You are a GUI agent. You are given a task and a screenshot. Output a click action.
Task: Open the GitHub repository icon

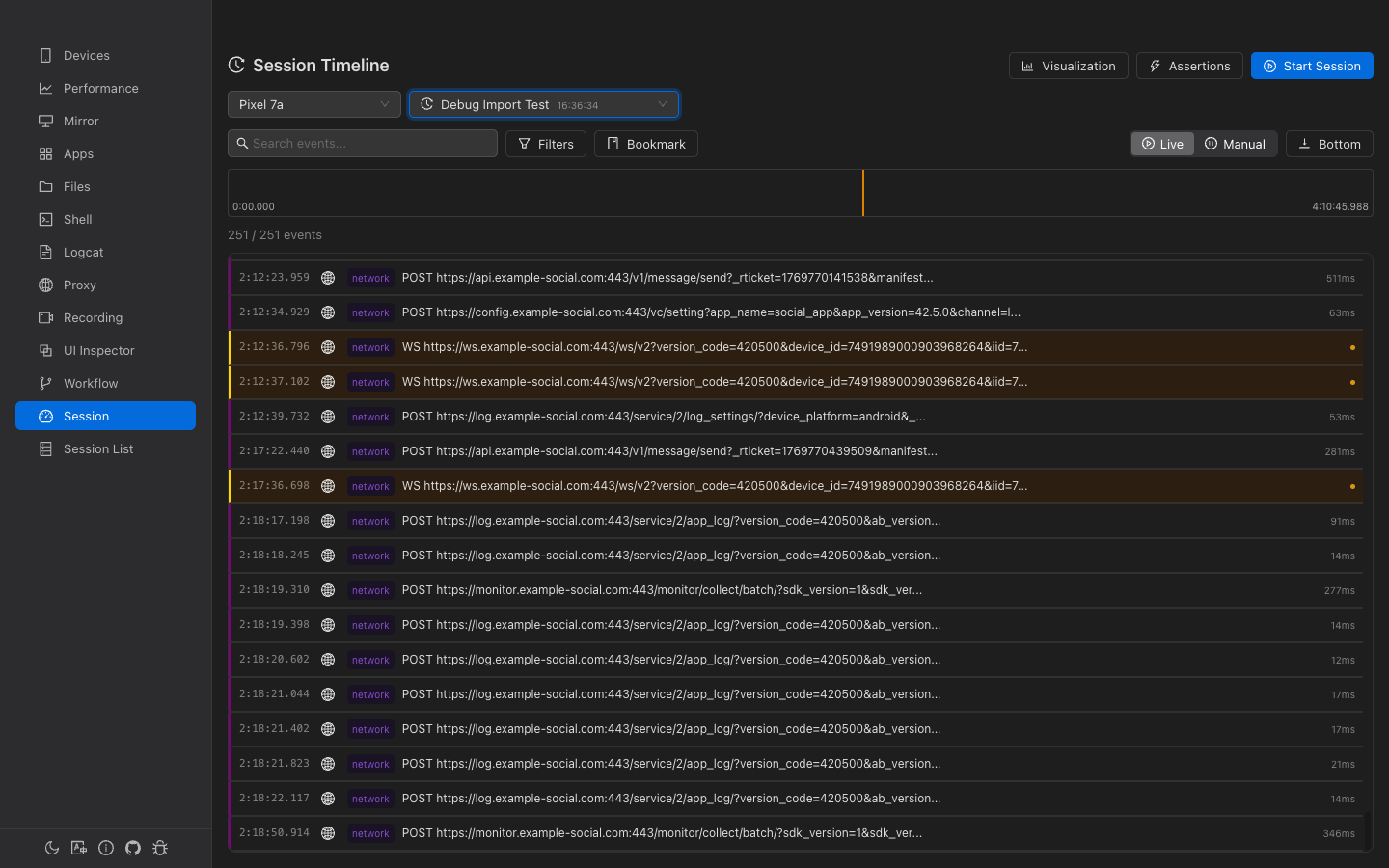pos(133,848)
